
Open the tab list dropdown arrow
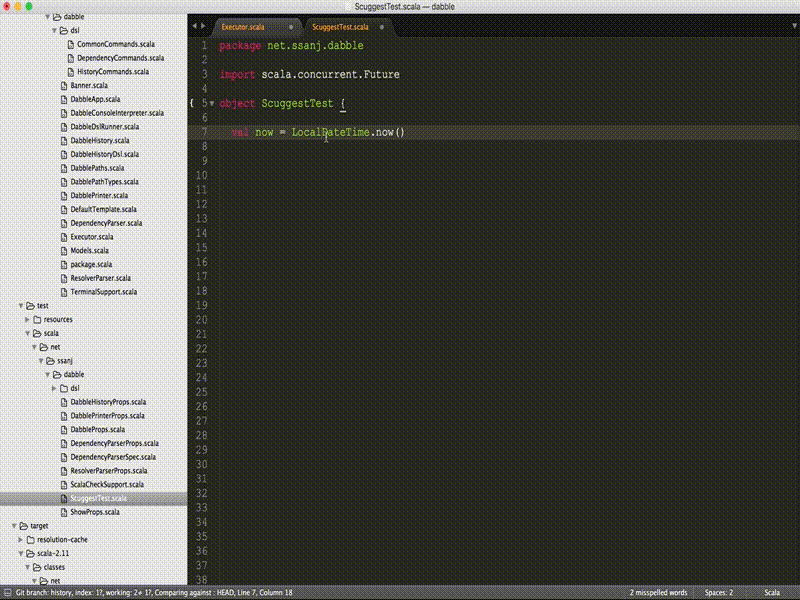coord(794,26)
